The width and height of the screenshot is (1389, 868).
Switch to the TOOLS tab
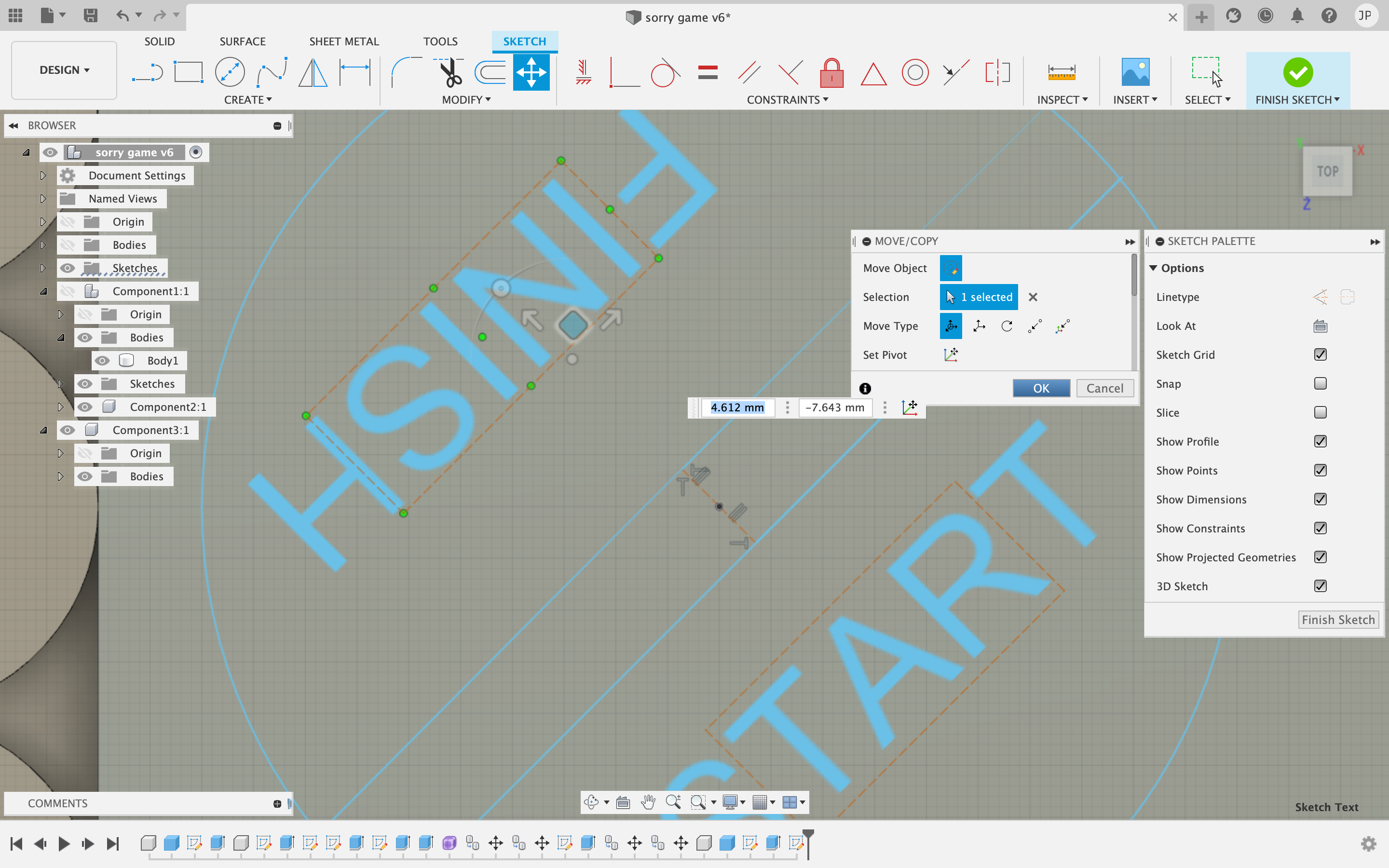pos(440,41)
